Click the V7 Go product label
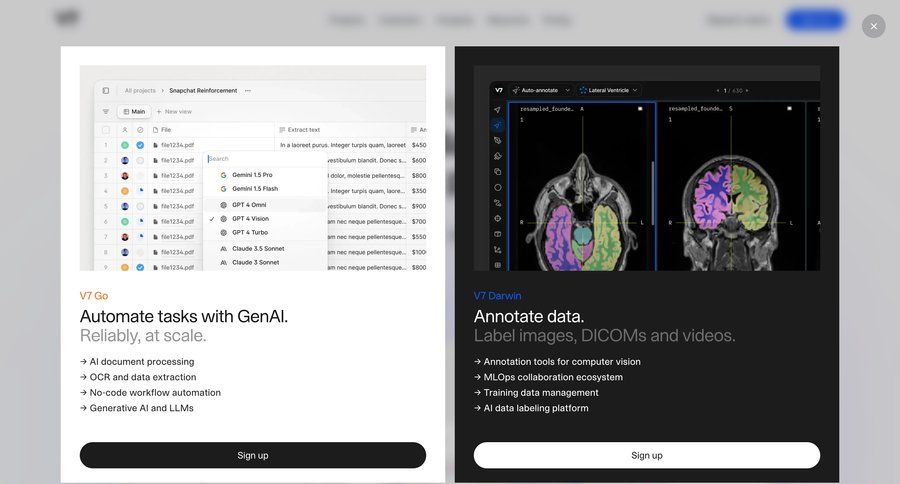Viewport: 900px width, 484px height. (x=94, y=296)
